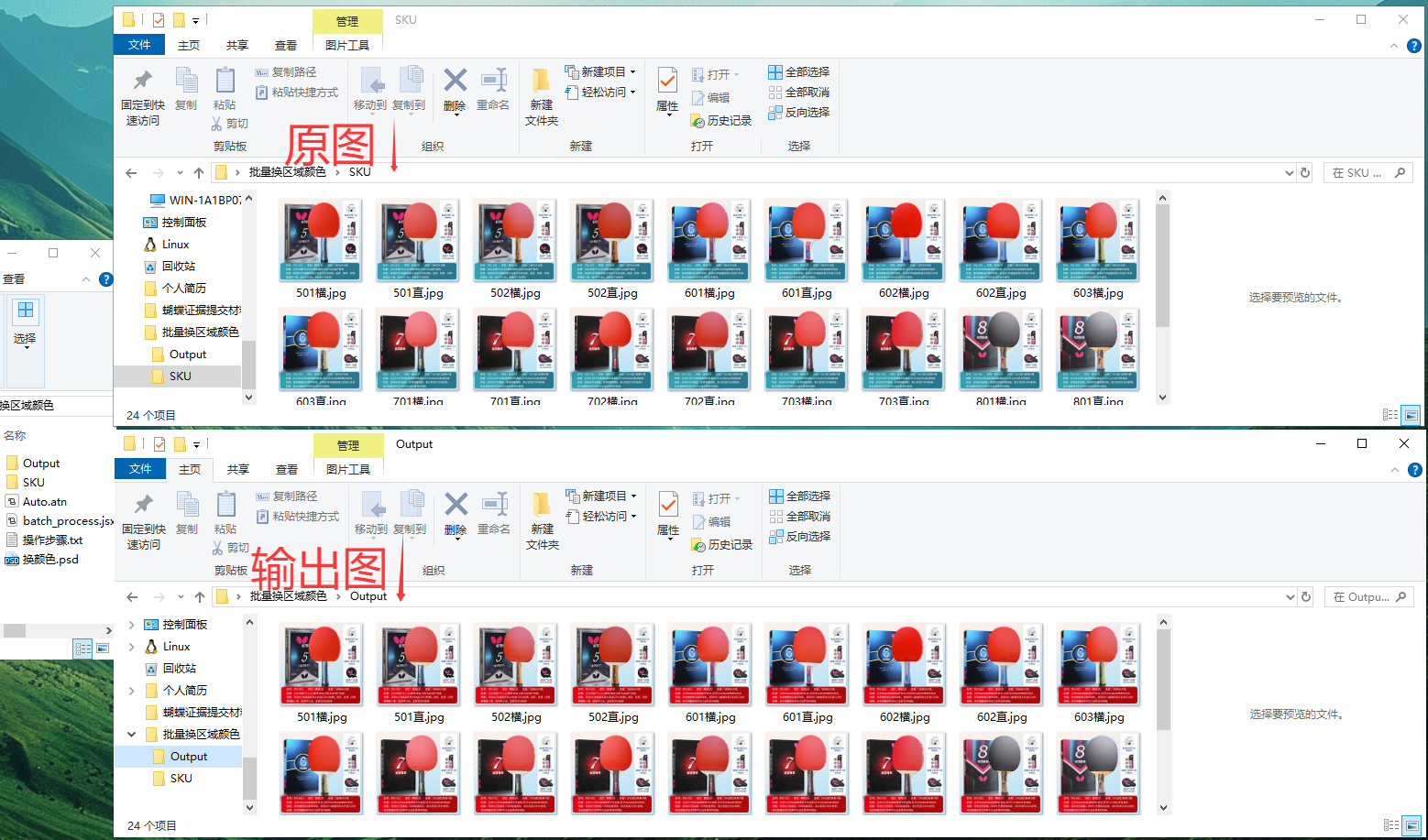Go up one level in the Output window
Viewport: 1428px width, 840px height.
click(x=200, y=597)
